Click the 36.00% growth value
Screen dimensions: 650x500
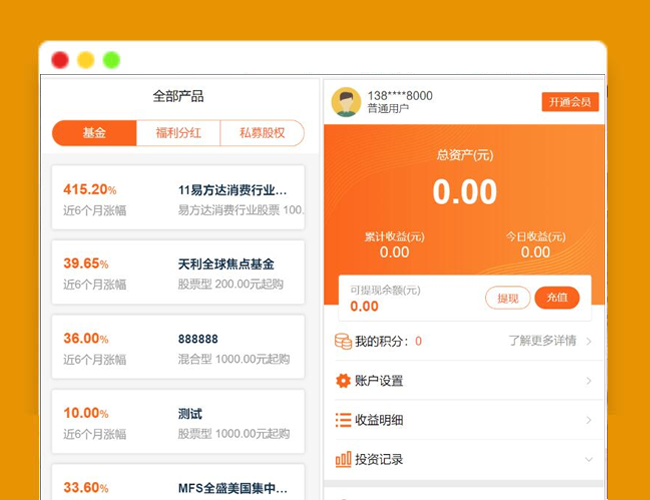(x=86, y=338)
